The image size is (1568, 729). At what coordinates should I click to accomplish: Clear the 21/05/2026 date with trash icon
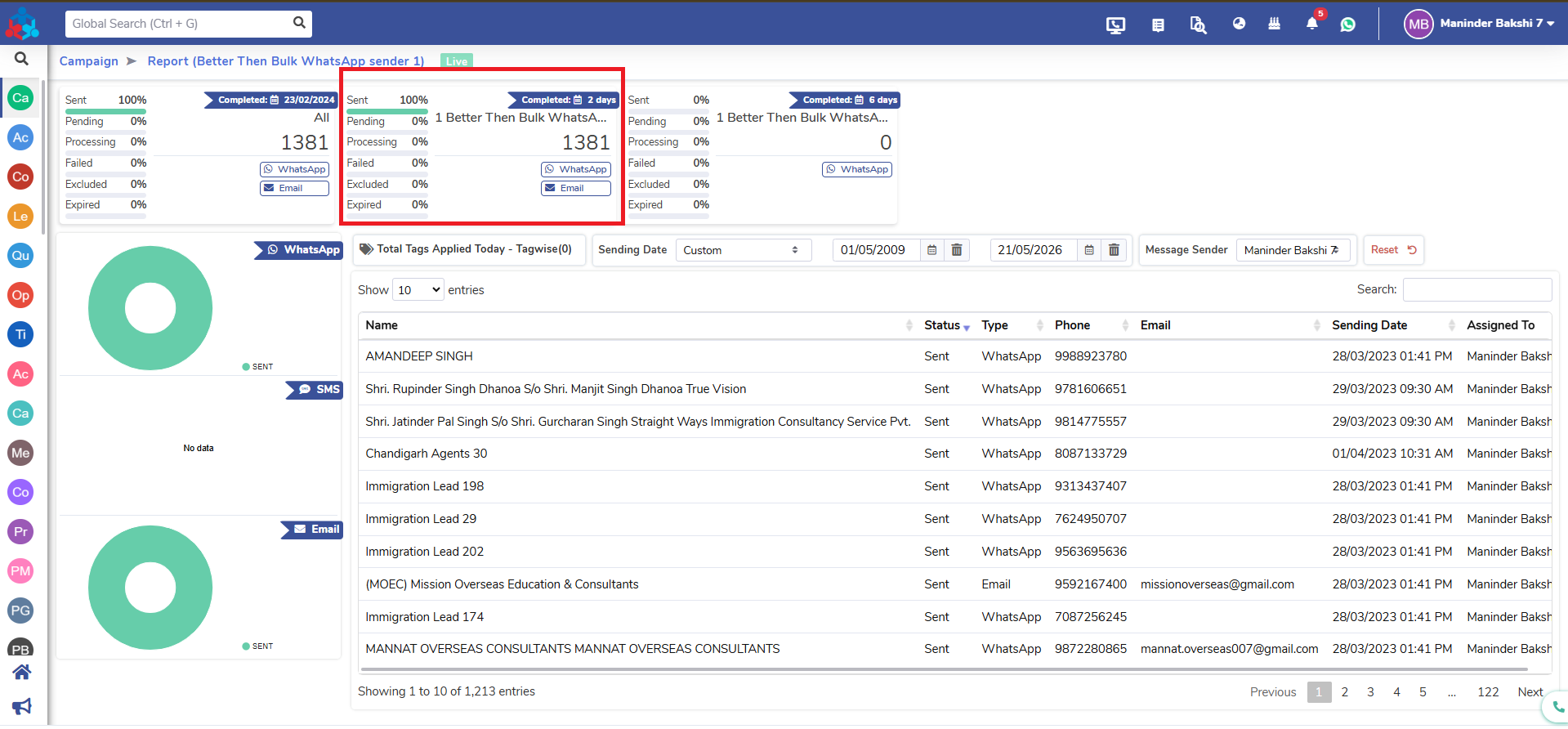pos(1114,250)
